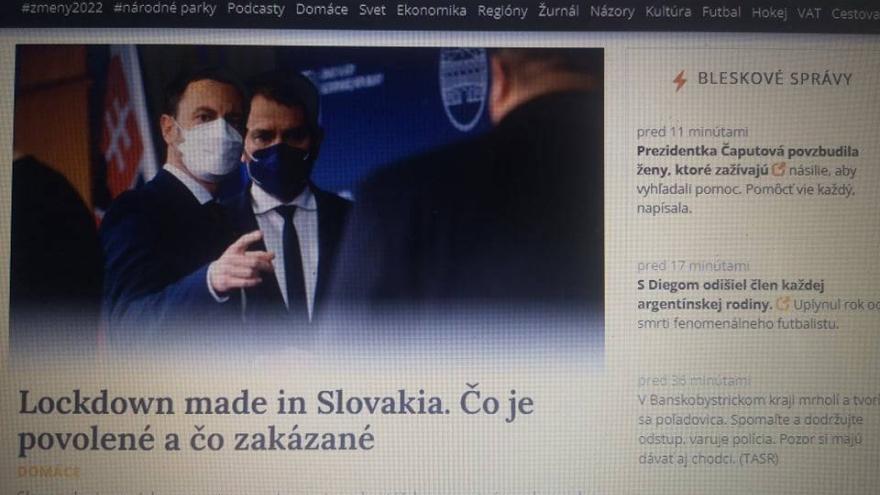Open headline Lockdown made in Slovakia article
The image size is (880, 495).
276,420
